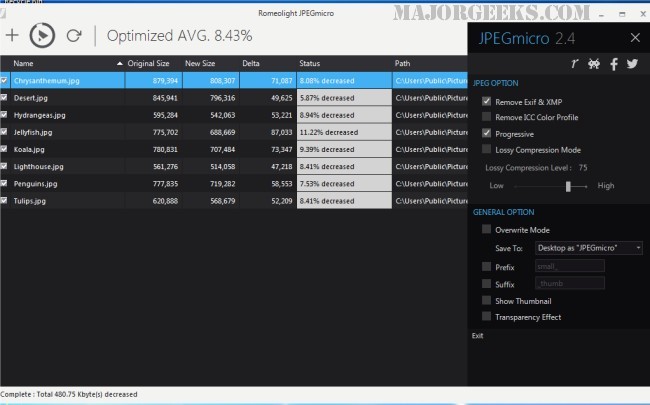This screenshot has height=405, width=650.
Task: Click the 7.53% decreased status cell
Action: point(344,184)
